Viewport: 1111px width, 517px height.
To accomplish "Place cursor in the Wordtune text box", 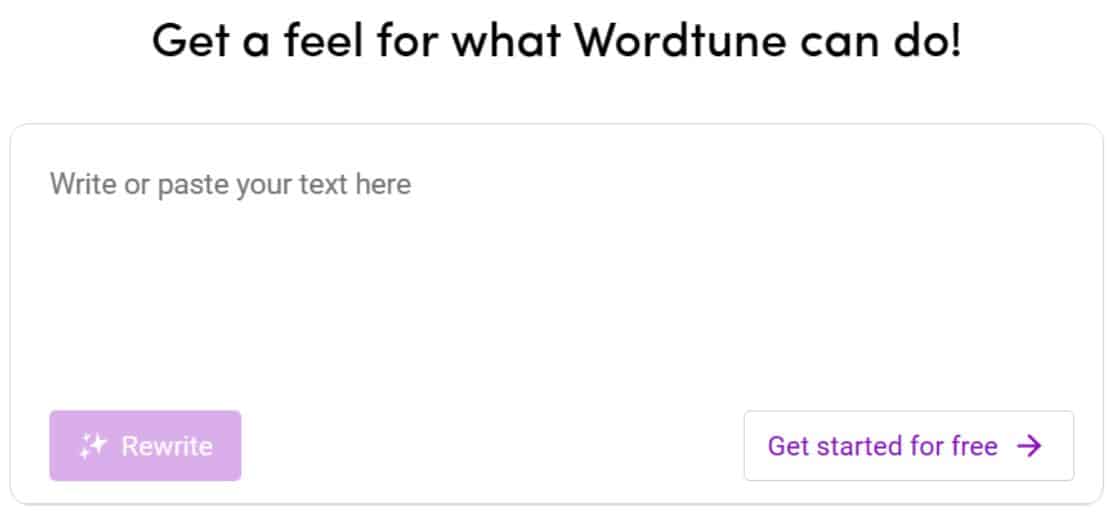I will click(556, 260).
